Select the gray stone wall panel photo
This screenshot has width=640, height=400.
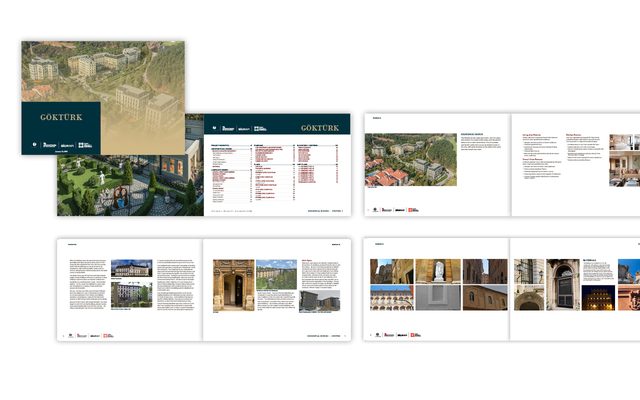pyautogui.click(x=438, y=298)
